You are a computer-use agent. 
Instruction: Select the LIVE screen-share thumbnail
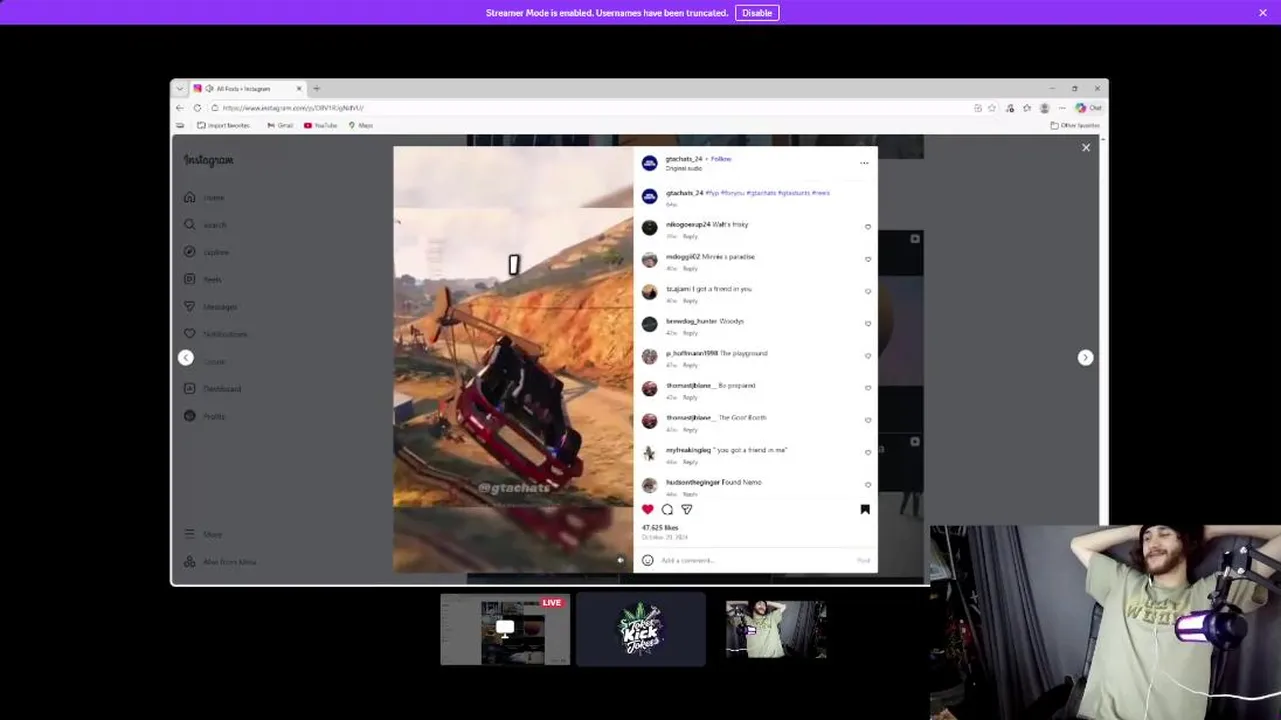505,630
